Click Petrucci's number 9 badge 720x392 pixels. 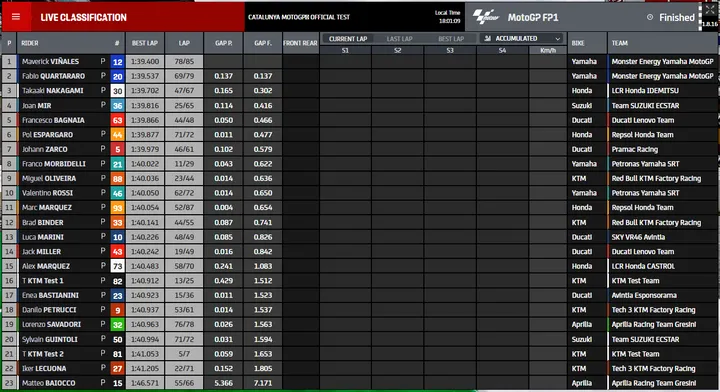pos(118,310)
